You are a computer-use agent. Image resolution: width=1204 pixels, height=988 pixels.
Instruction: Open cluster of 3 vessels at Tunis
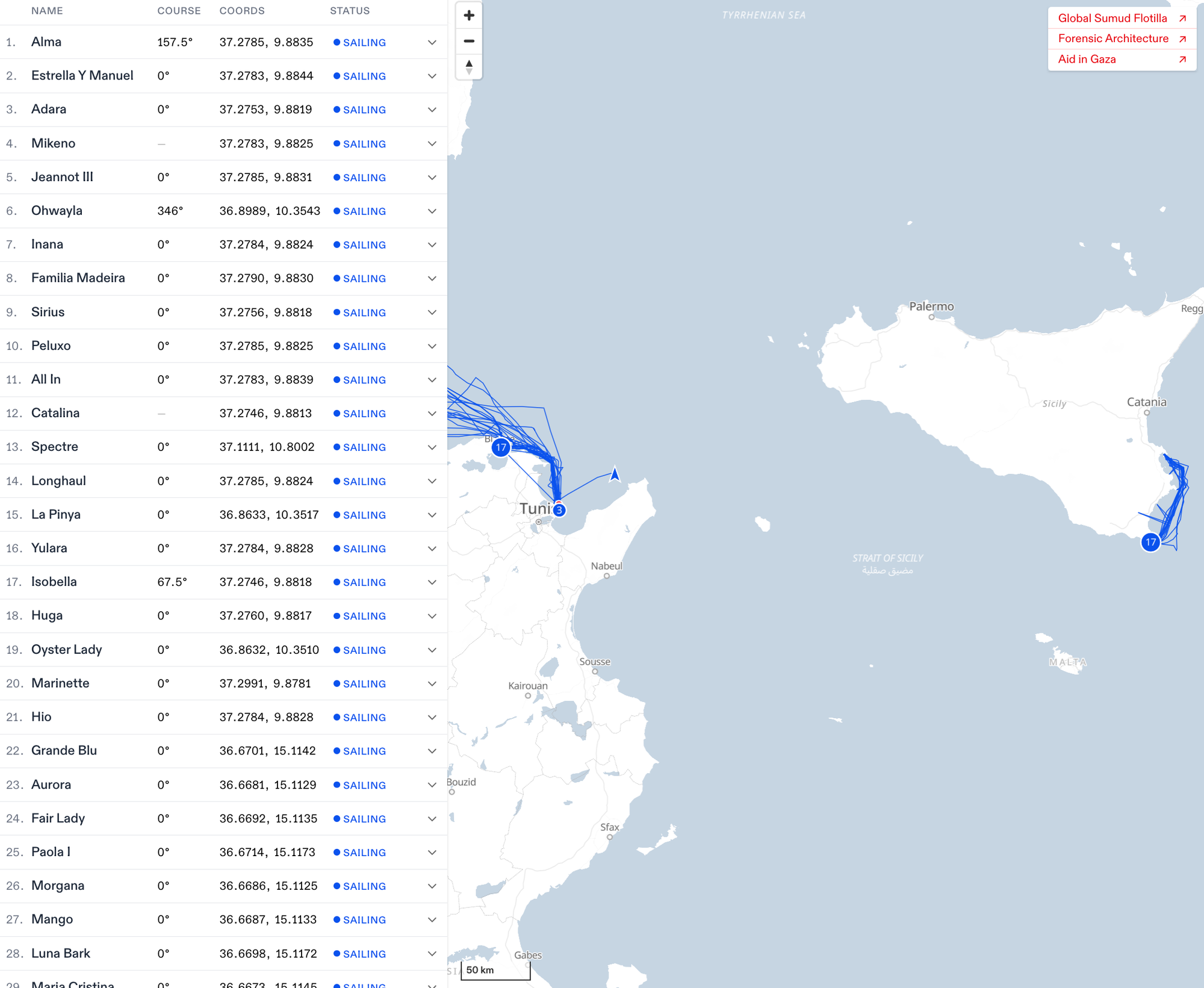(x=559, y=510)
